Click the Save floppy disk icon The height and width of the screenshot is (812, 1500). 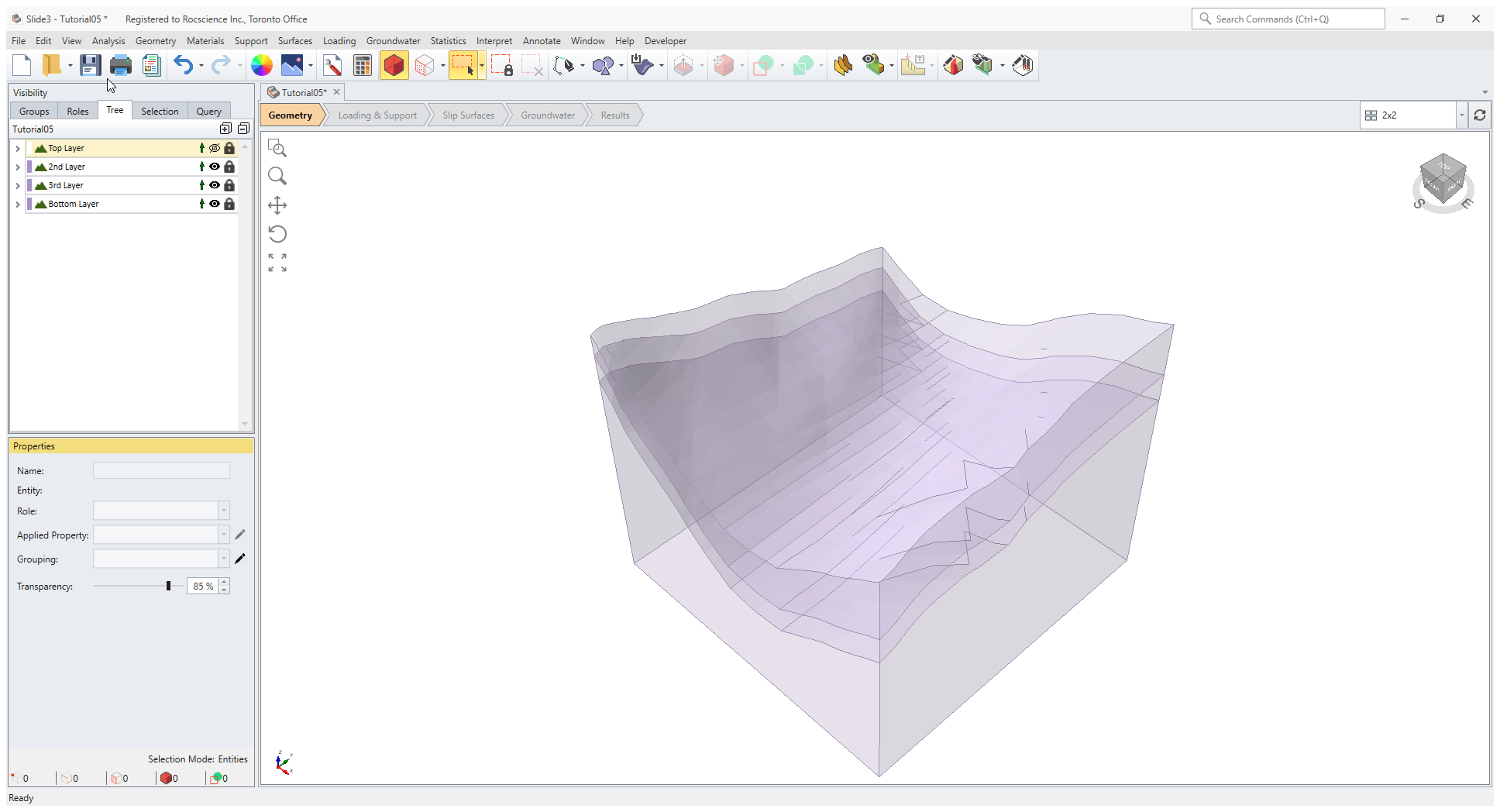pyautogui.click(x=91, y=66)
